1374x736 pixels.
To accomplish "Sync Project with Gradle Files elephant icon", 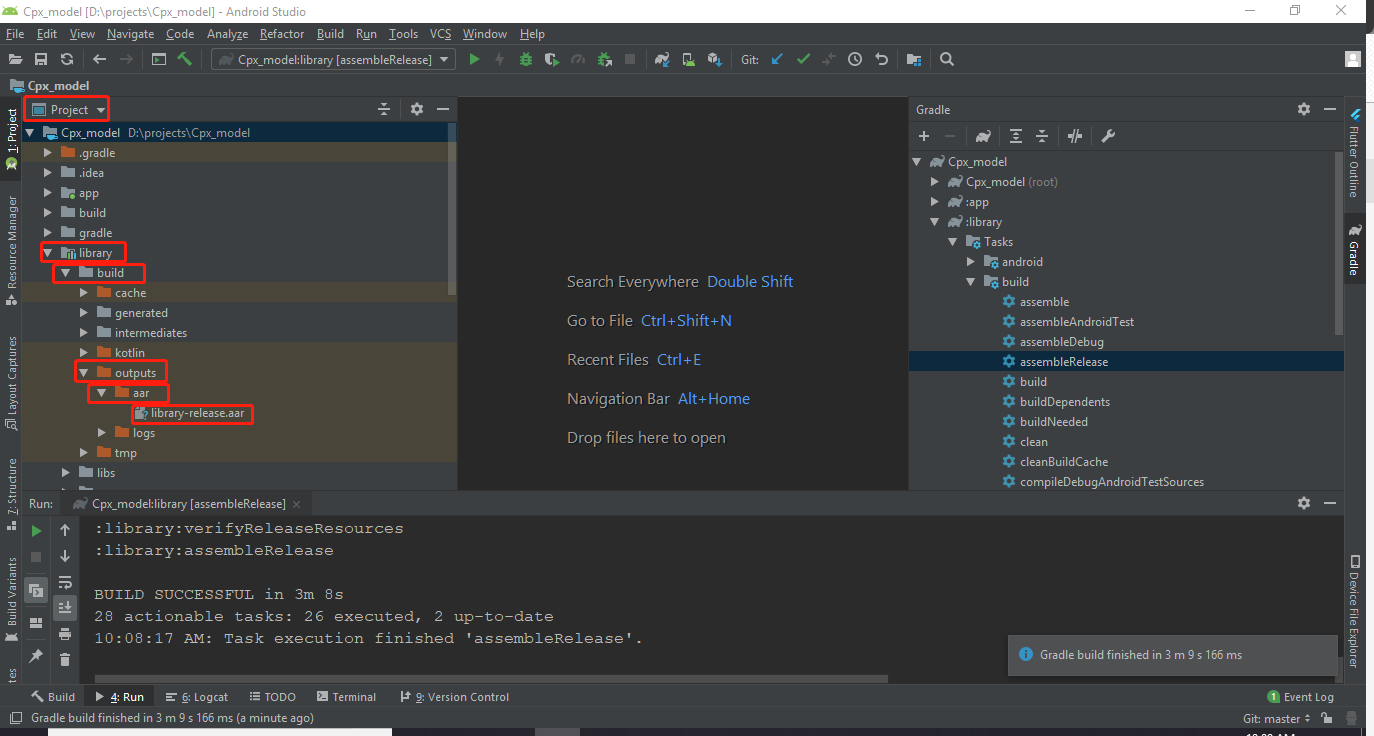I will point(662,59).
